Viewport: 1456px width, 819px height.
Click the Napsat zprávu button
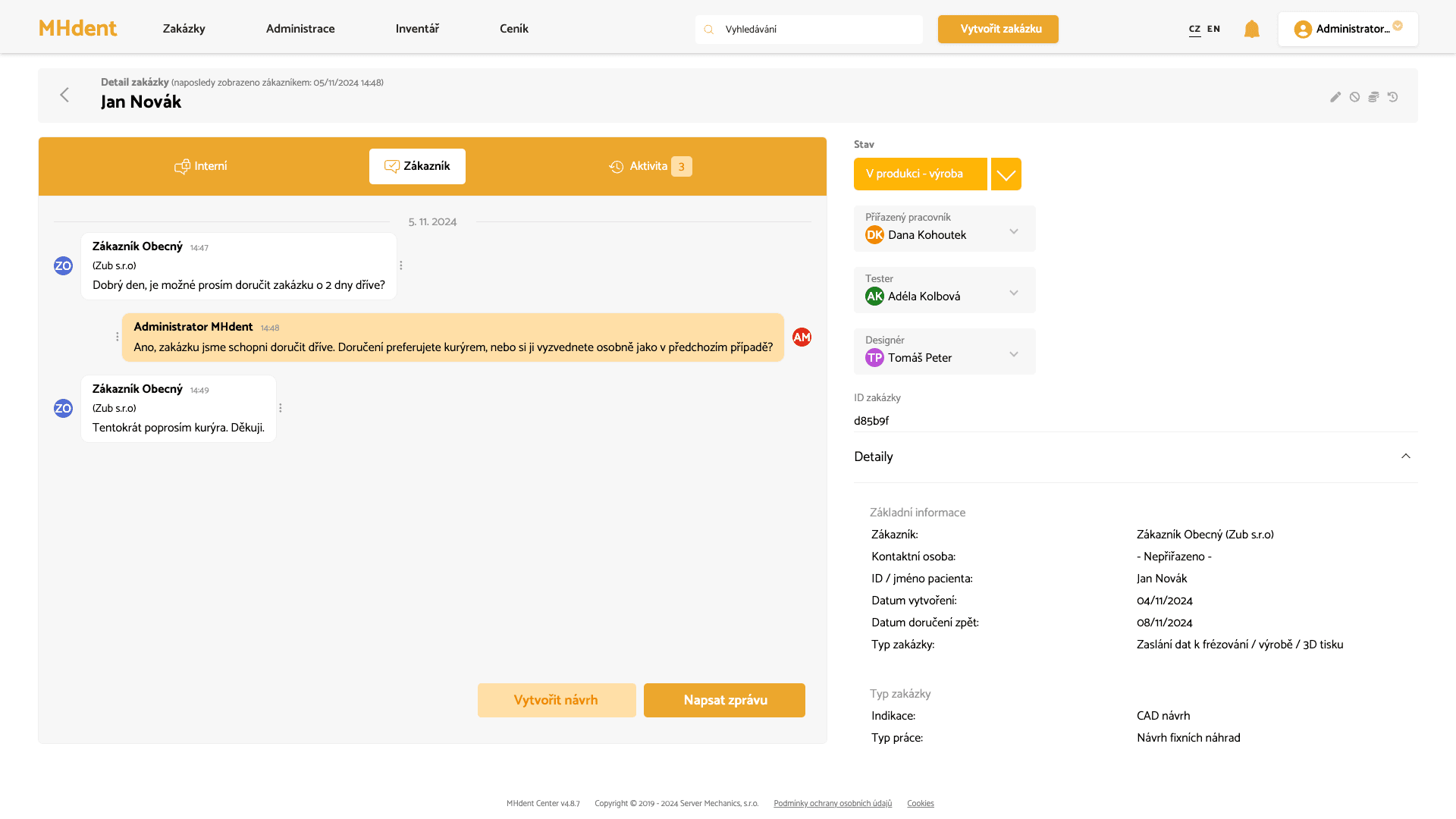[724, 700]
